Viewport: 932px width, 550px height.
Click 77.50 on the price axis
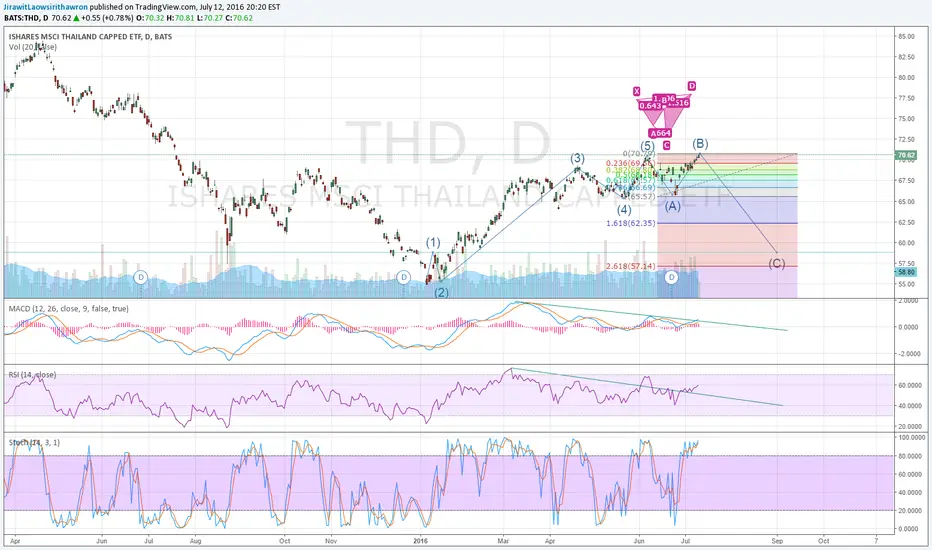pyautogui.click(x=906, y=98)
